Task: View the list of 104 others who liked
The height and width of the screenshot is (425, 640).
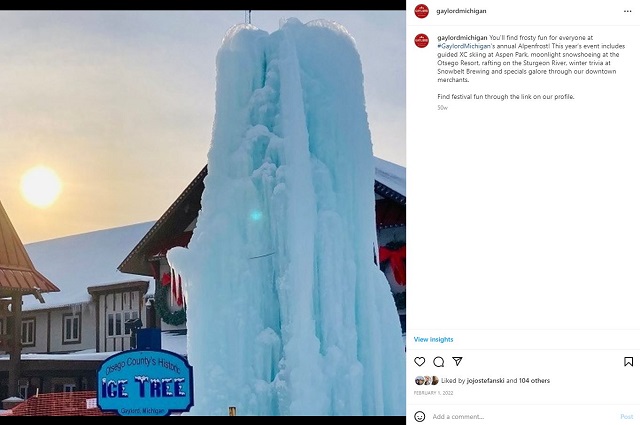Action: tap(534, 380)
